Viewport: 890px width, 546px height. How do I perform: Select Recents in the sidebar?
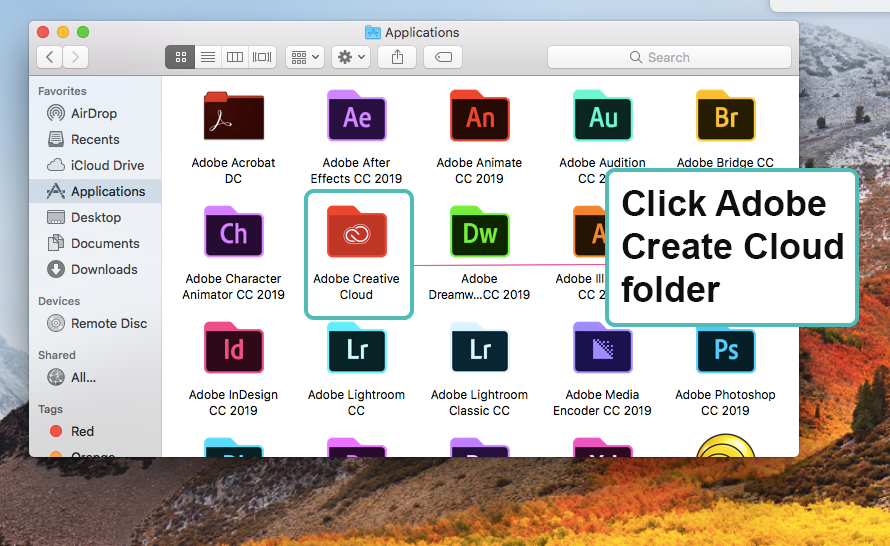tap(95, 140)
